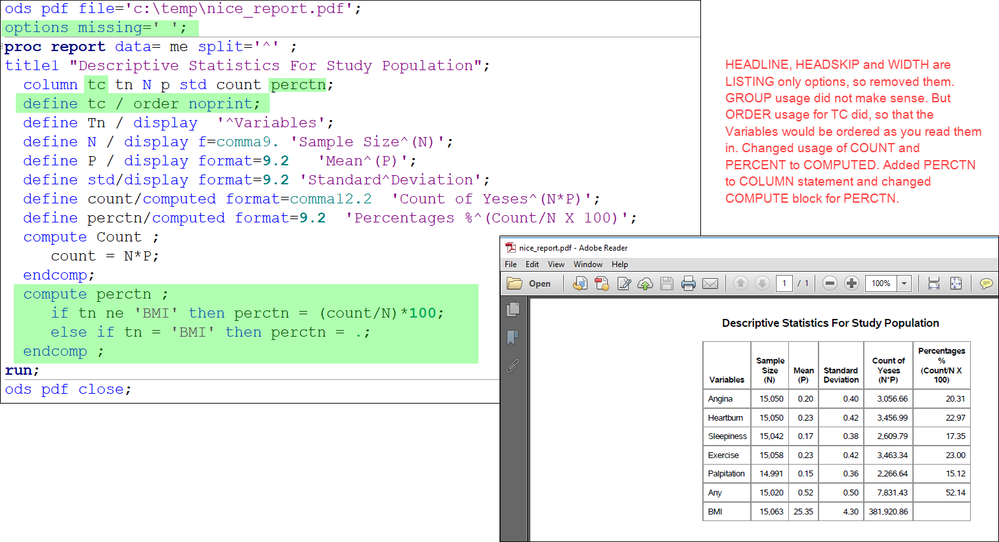Click the Create PDF icon

point(601,283)
